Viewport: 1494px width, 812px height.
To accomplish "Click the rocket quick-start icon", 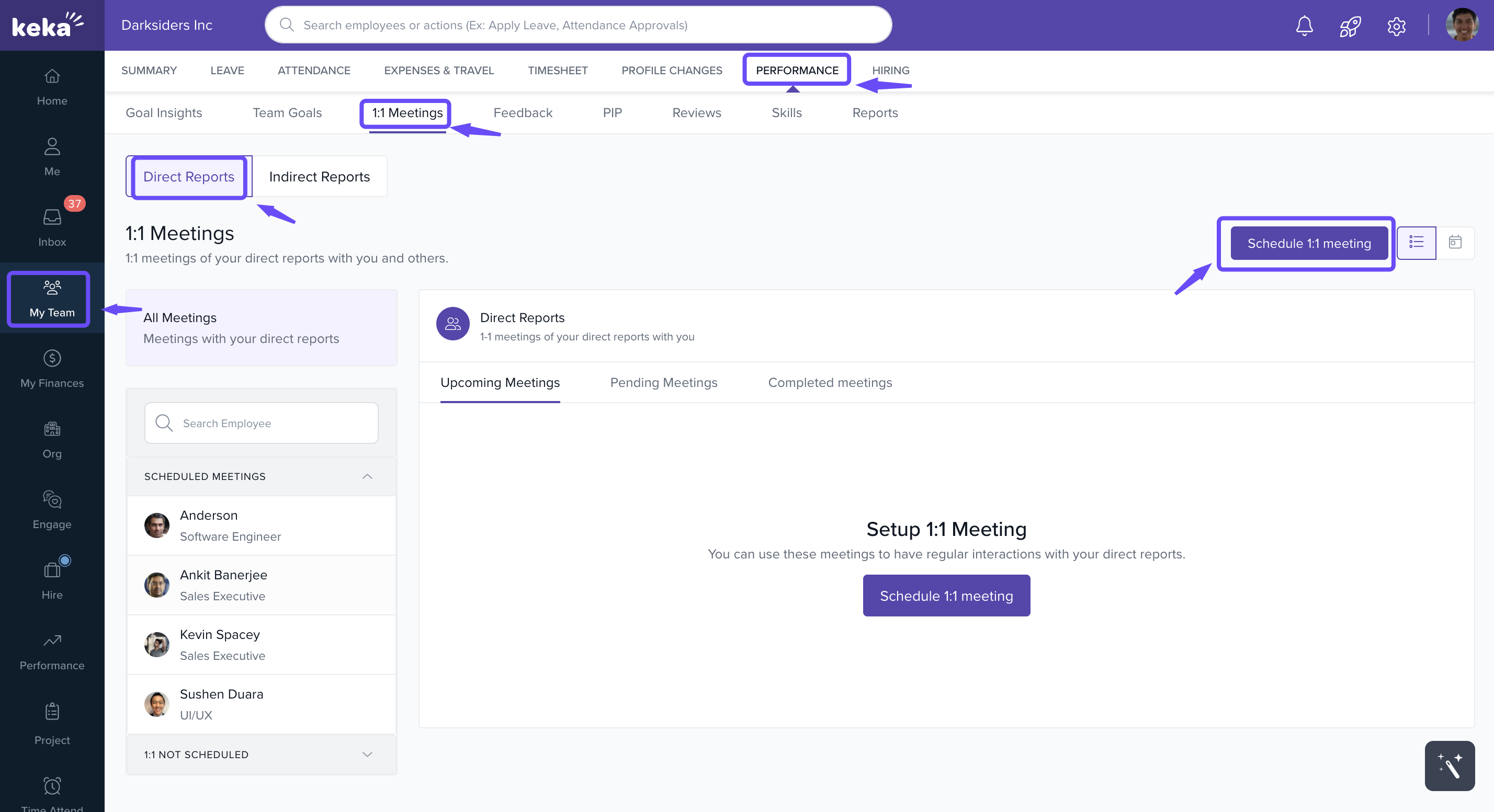I will click(x=1350, y=26).
